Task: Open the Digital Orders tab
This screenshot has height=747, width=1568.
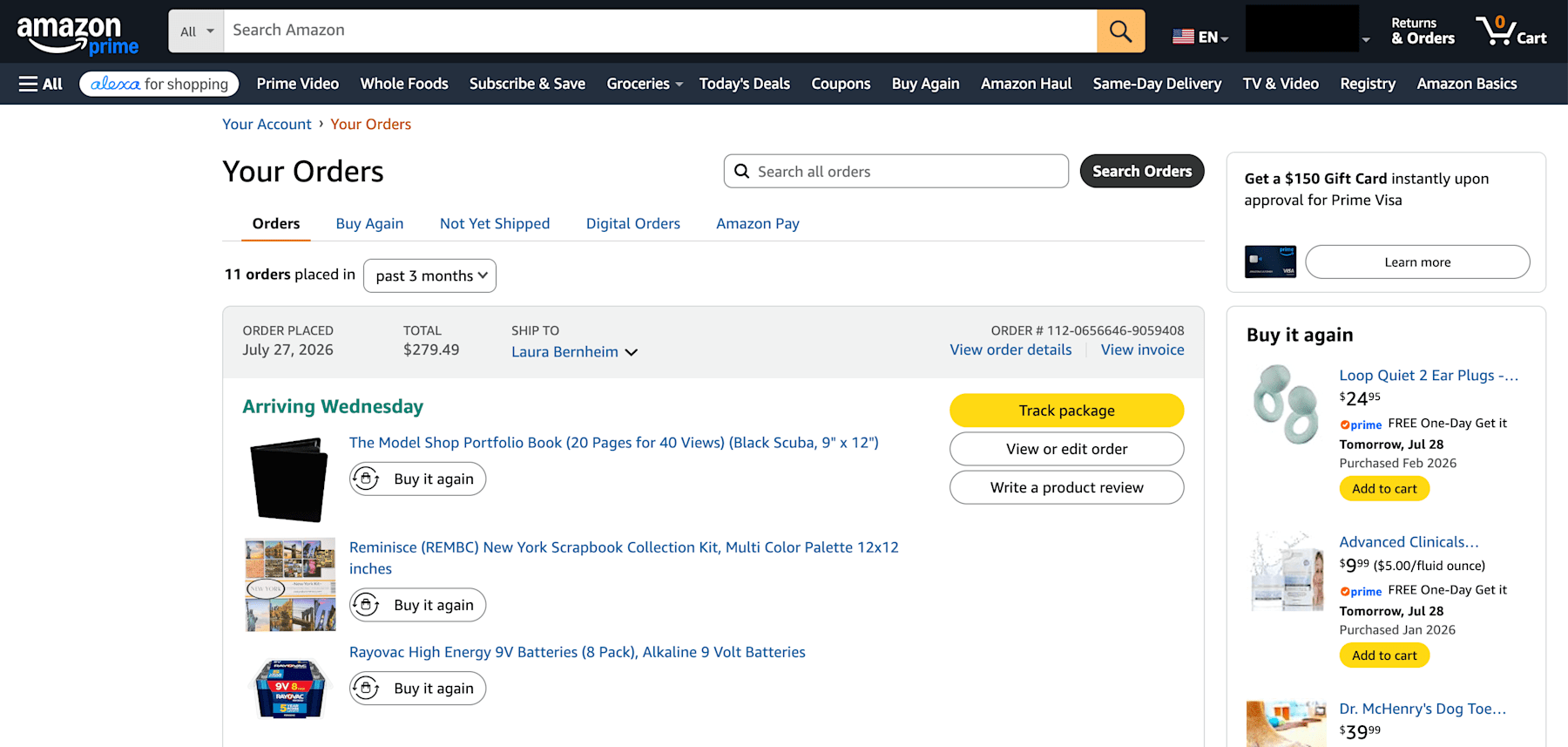Action: point(633,224)
